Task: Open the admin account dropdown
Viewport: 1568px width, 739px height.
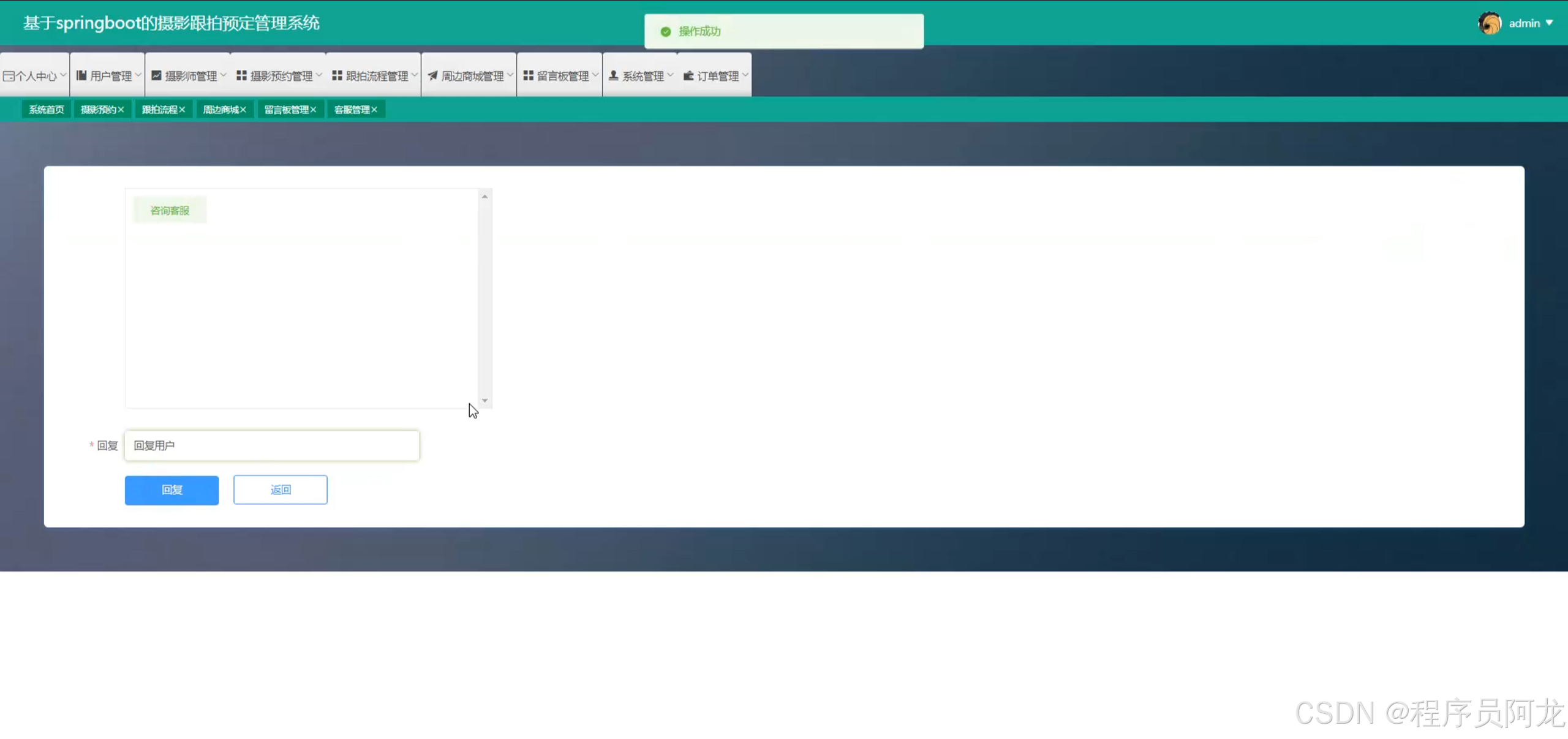Action: (x=1531, y=23)
